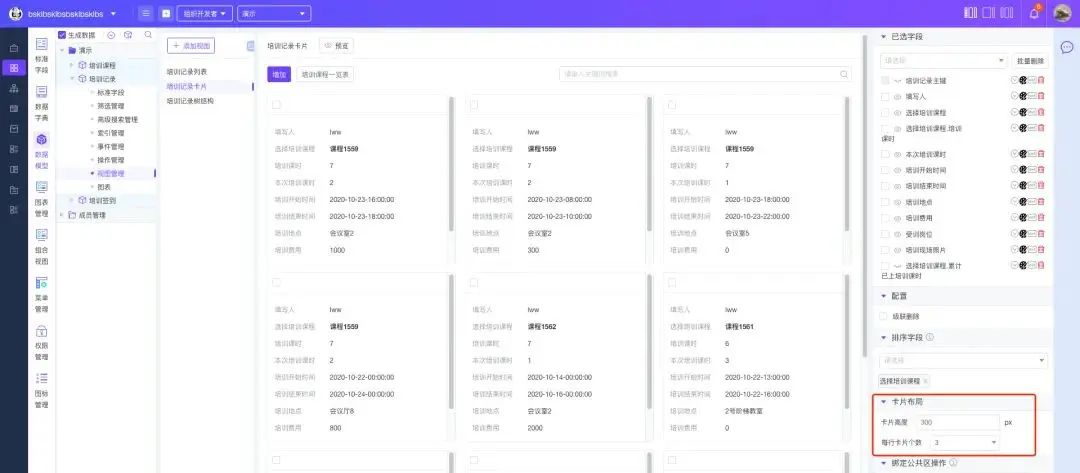The image size is (1080, 473).
Task: Open the chat bubble icon at far right
Action: pyautogui.click(x=1066, y=48)
